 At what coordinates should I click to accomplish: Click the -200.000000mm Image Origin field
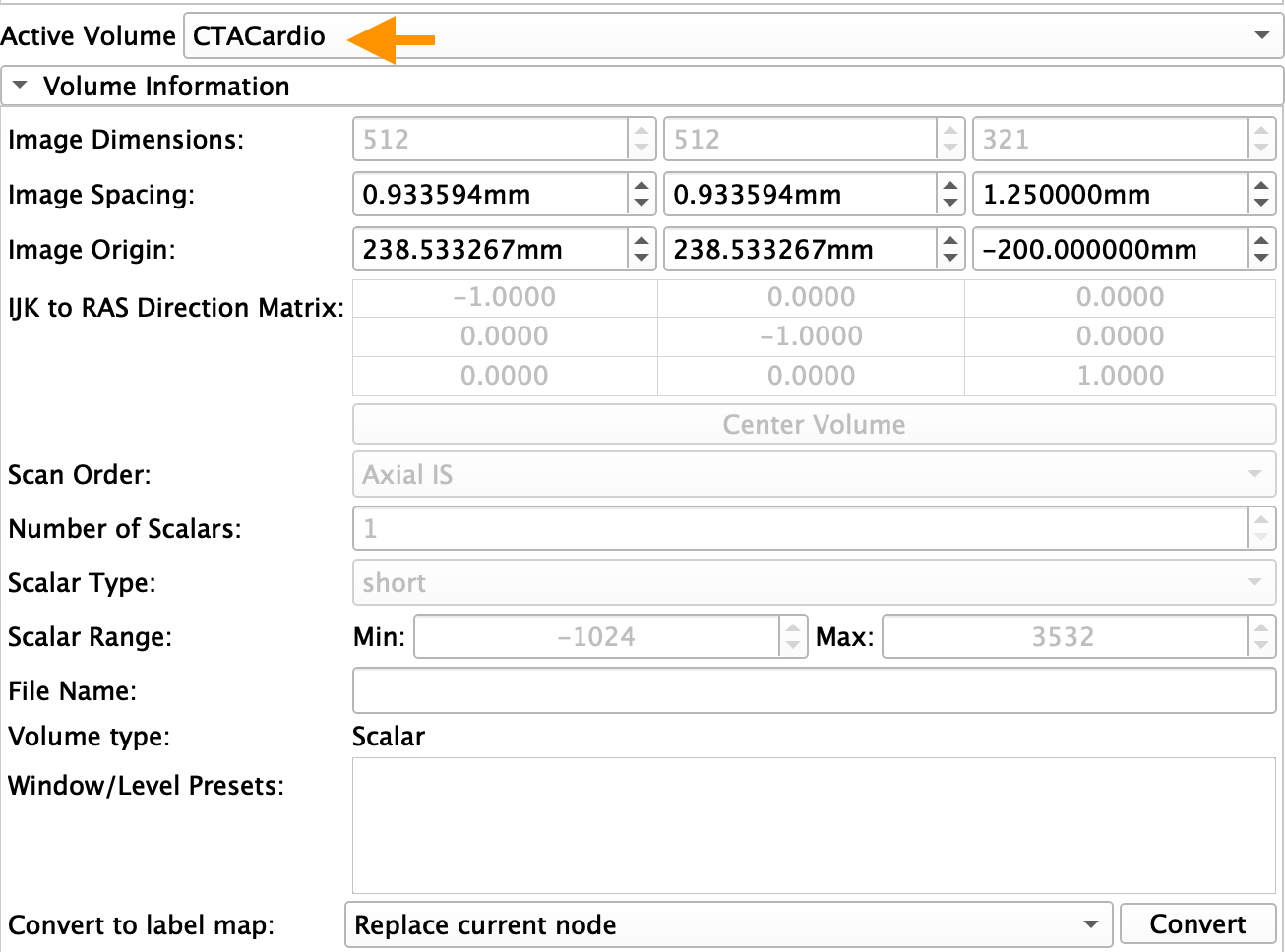1110,250
